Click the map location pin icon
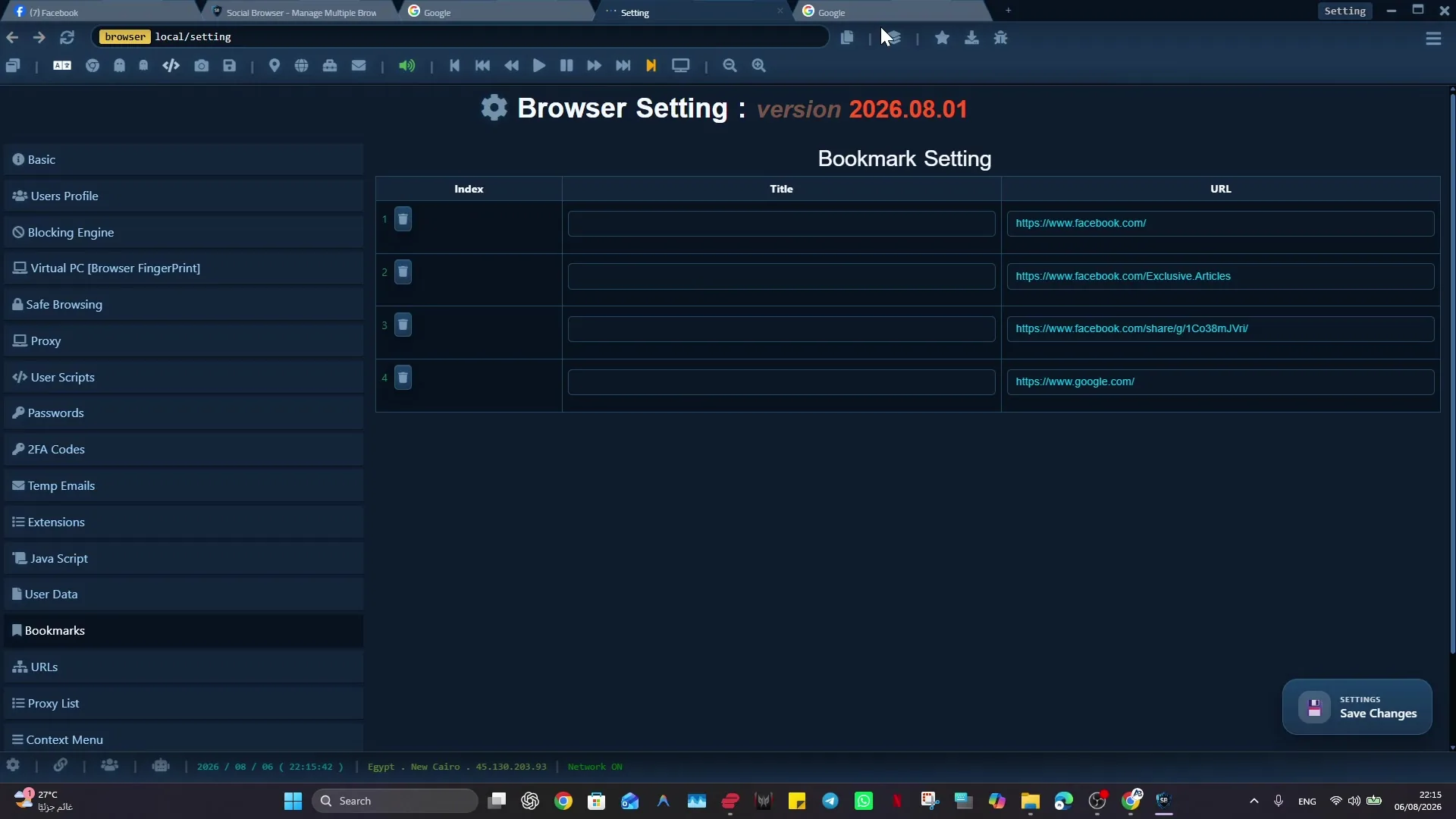This screenshot has width=1456, height=819. click(x=275, y=66)
